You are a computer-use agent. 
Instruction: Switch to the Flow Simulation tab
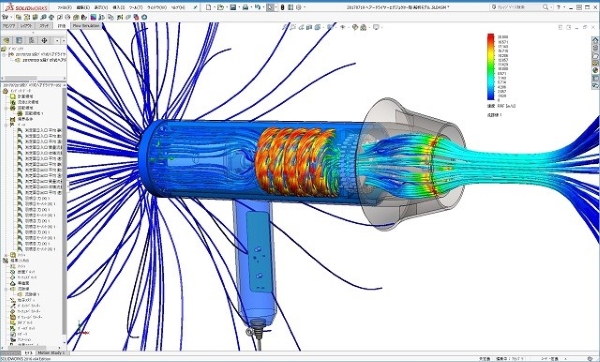pos(86,26)
